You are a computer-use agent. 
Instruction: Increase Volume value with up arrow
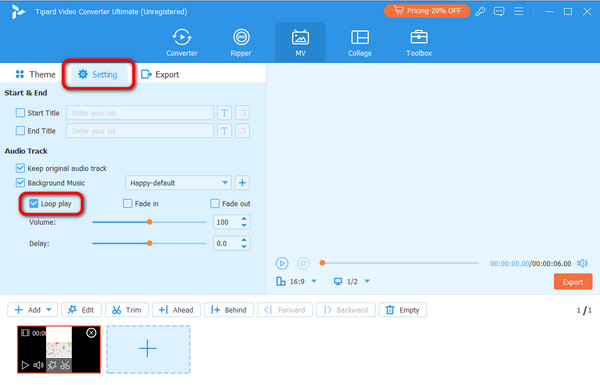[244, 219]
